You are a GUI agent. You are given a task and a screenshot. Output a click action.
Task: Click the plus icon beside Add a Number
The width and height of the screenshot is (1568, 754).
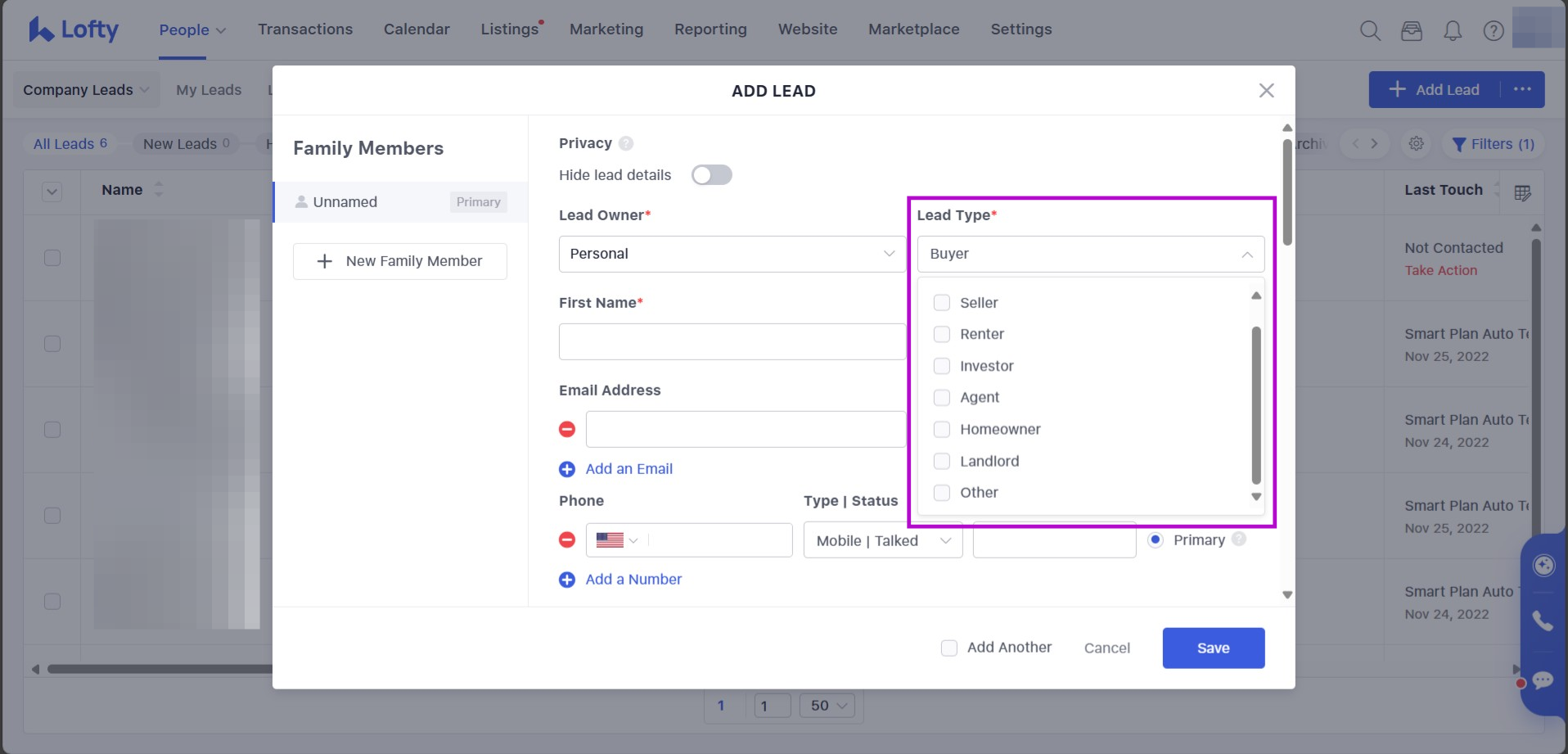[x=567, y=580]
